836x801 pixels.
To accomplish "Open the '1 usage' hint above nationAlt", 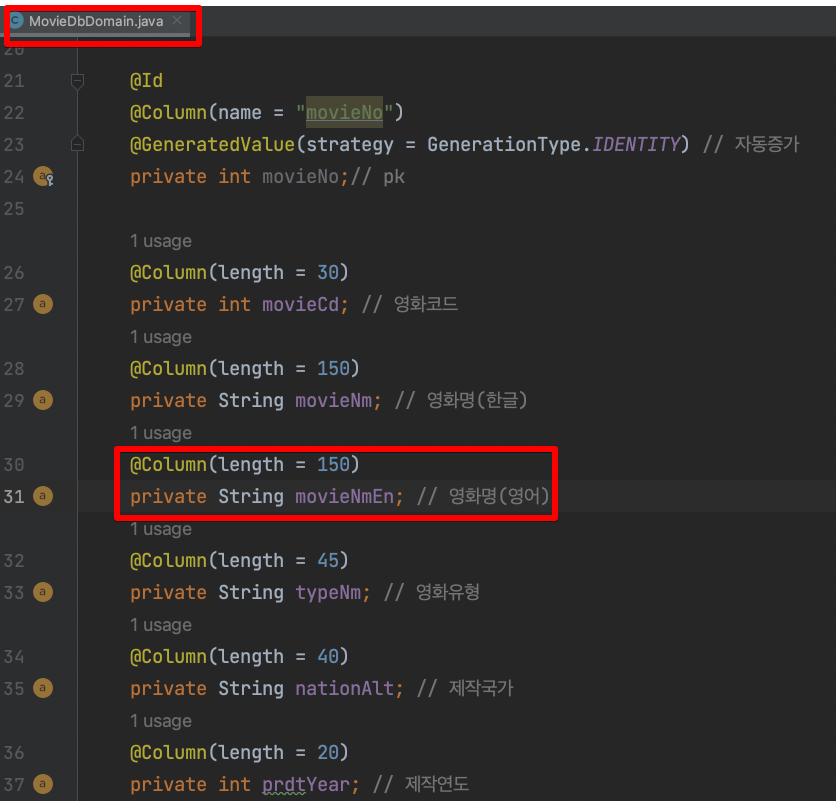I will [x=161, y=625].
